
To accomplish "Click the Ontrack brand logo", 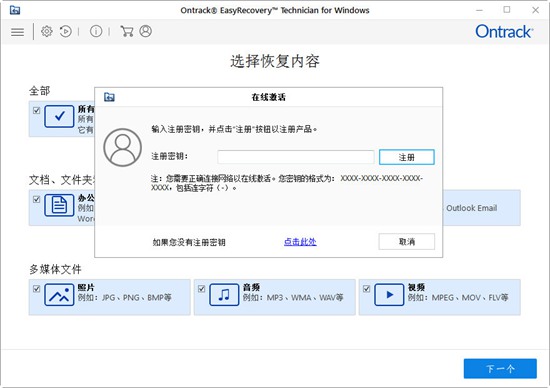I will (504, 32).
